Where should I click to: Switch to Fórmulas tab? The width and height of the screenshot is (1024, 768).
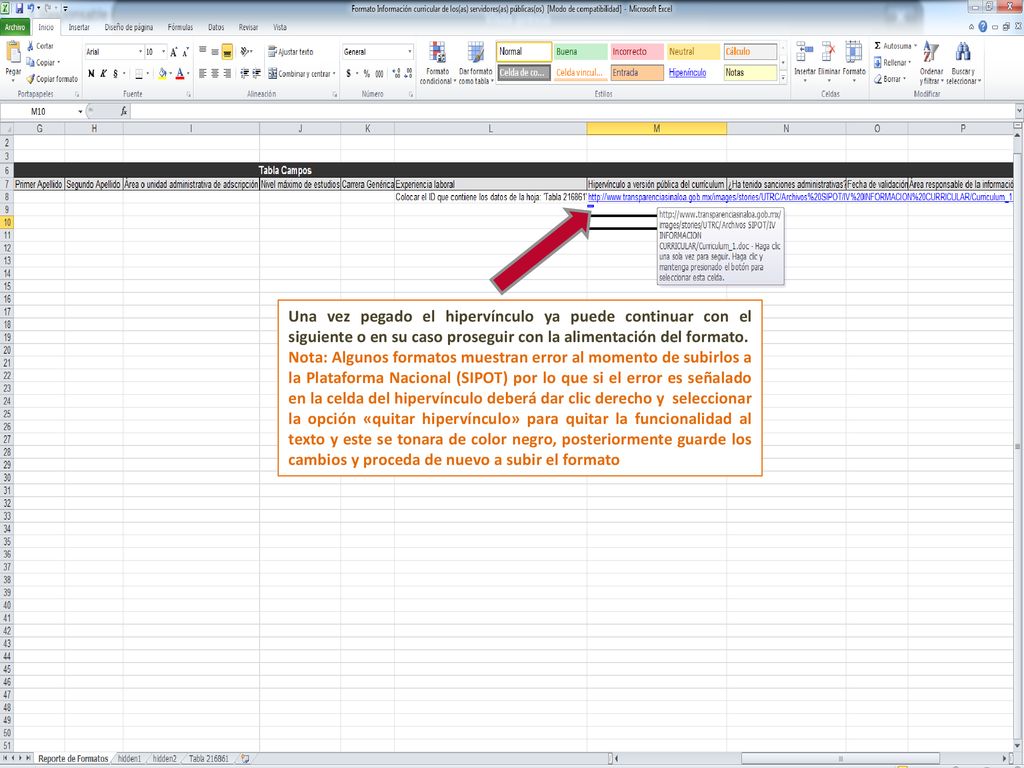coord(180,27)
